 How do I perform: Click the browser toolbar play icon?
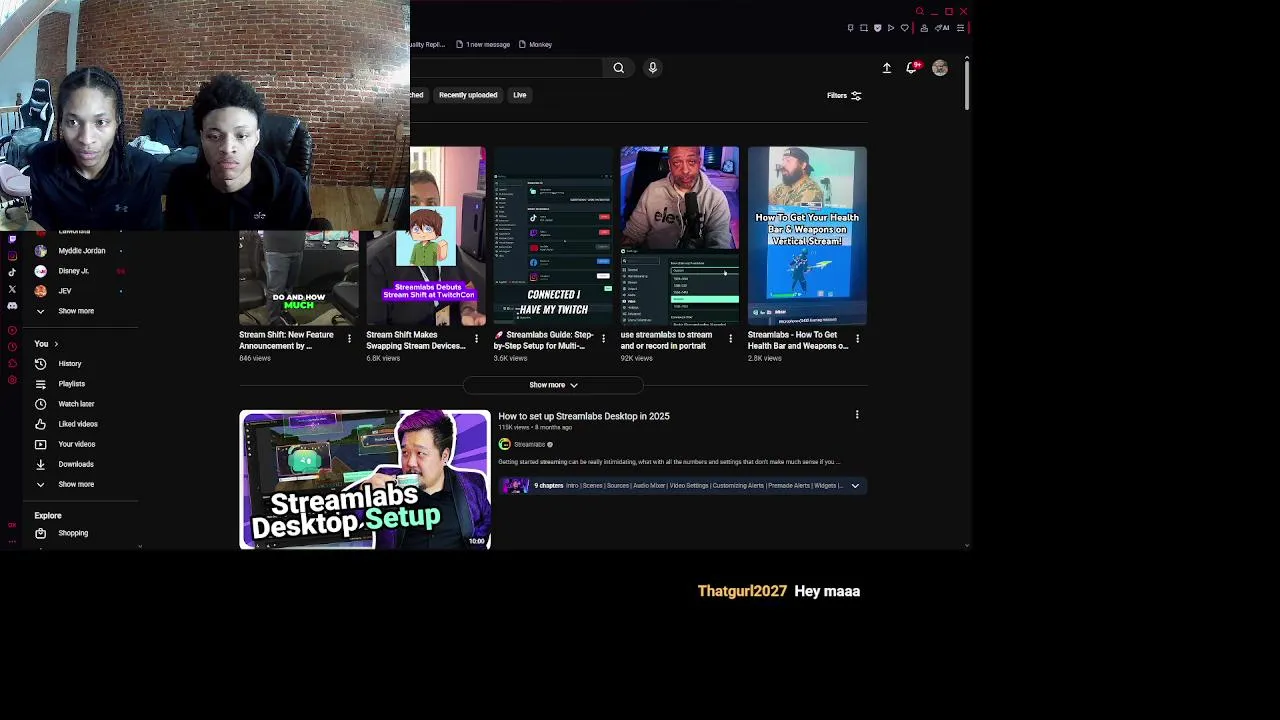[891, 27]
